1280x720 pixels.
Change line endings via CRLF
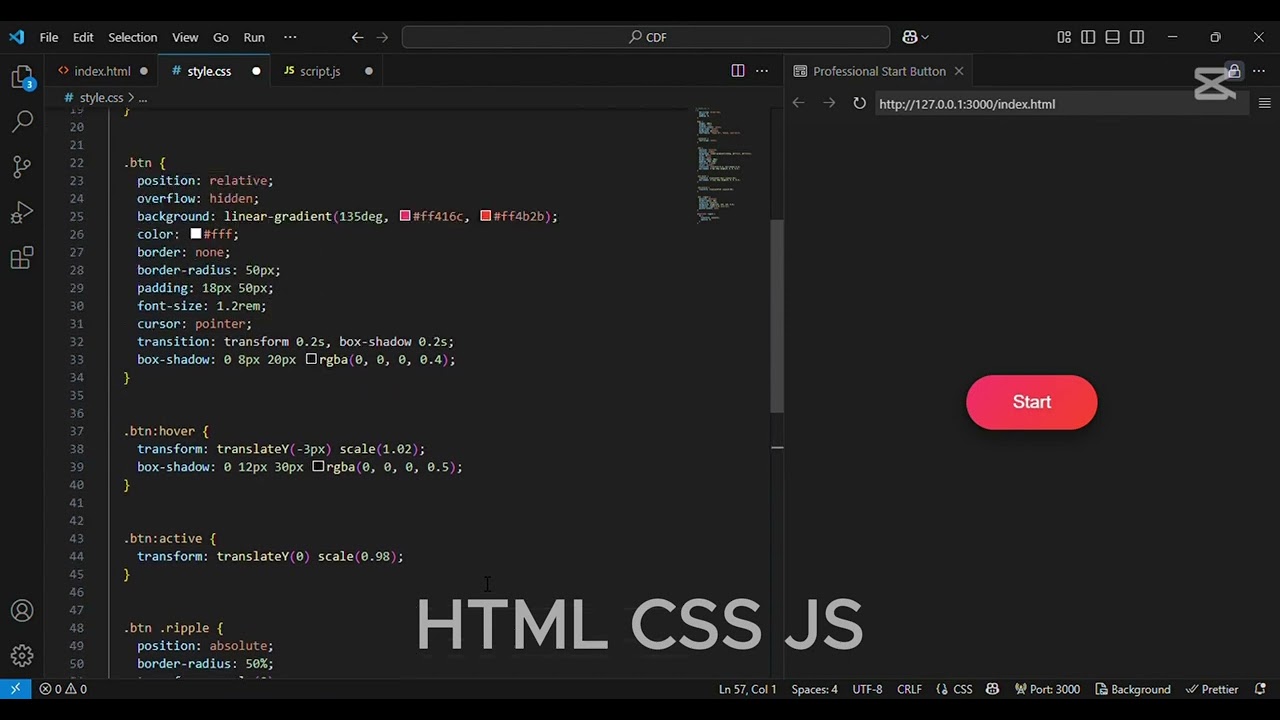[x=909, y=689]
